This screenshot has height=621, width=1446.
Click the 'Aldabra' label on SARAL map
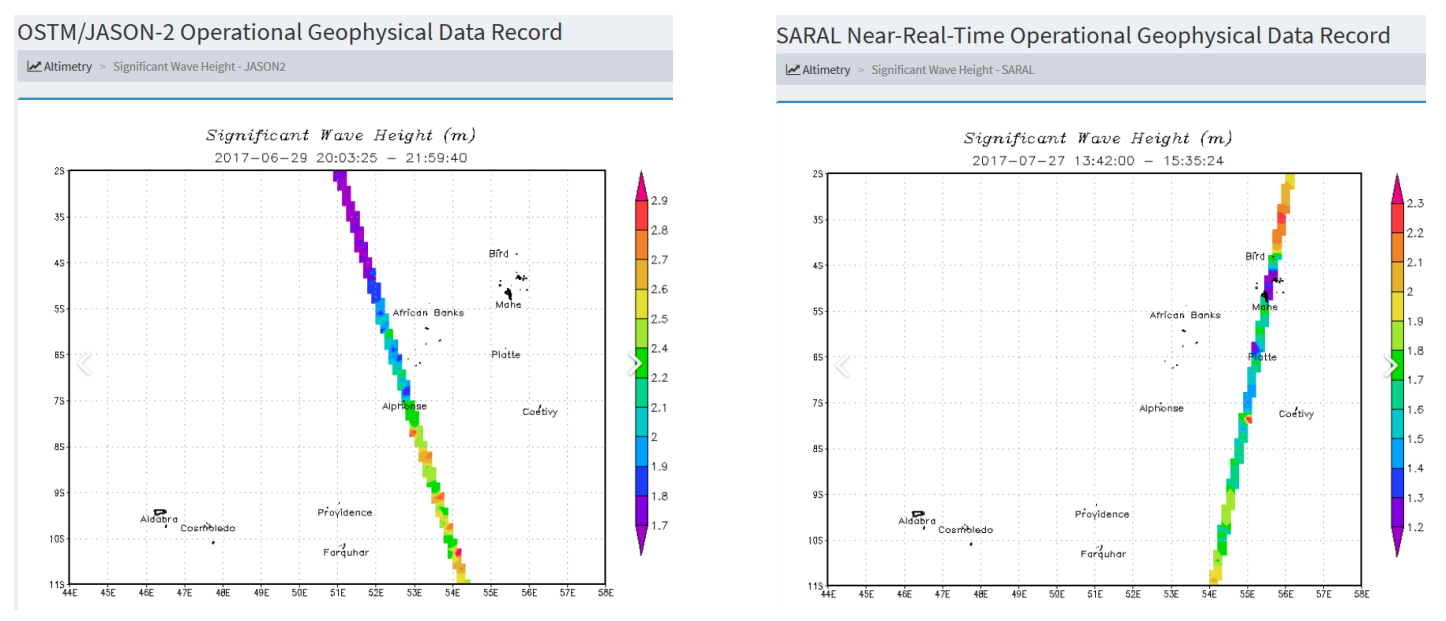click(917, 521)
